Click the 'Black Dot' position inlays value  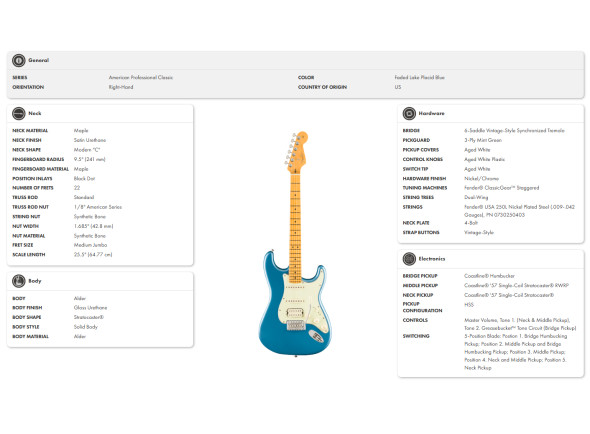click(x=84, y=178)
